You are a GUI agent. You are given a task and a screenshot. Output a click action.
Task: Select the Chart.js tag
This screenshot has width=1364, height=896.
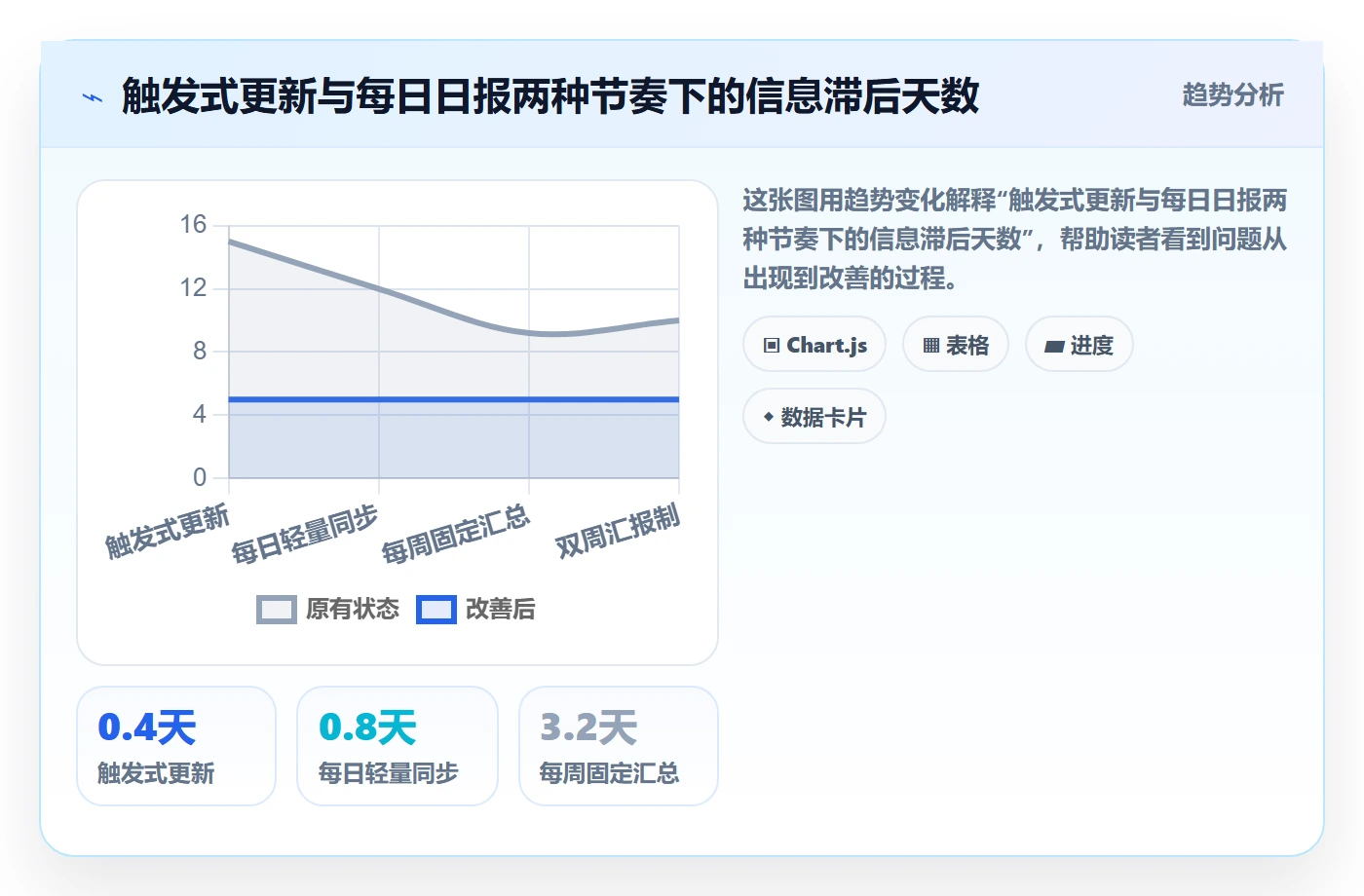click(x=815, y=345)
